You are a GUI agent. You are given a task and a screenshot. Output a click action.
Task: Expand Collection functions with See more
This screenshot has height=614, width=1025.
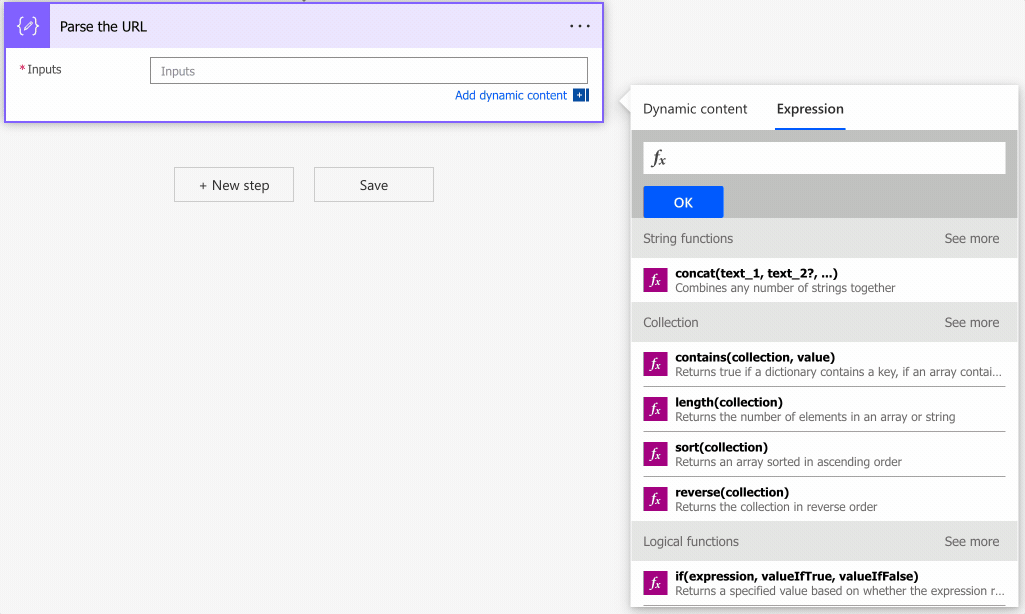tap(971, 323)
